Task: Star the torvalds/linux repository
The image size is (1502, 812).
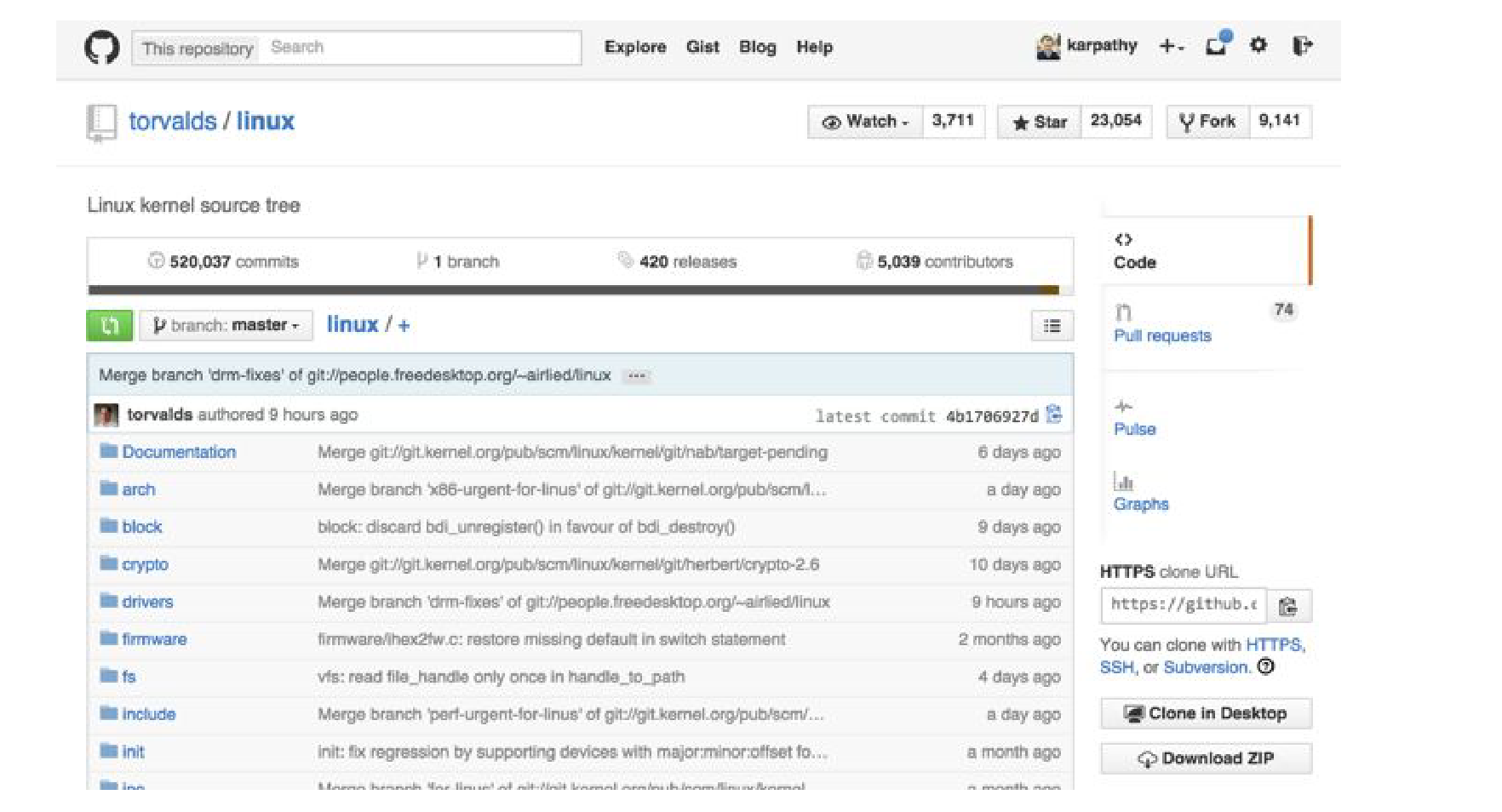Action: pos(1040,122)
